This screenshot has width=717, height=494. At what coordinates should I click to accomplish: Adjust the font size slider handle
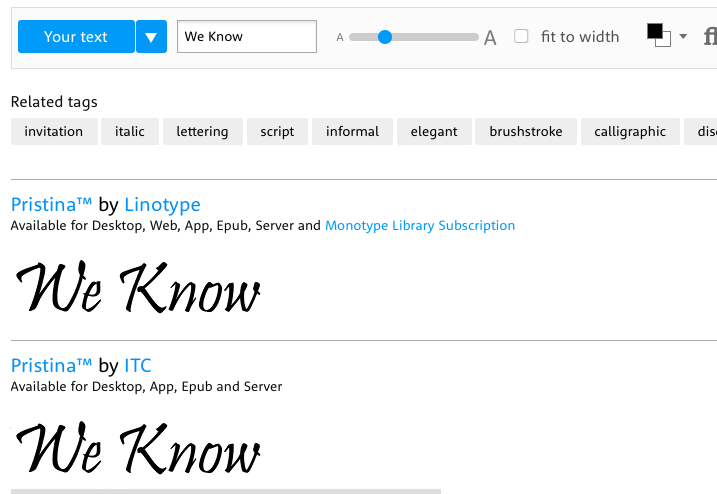point(385,37)
